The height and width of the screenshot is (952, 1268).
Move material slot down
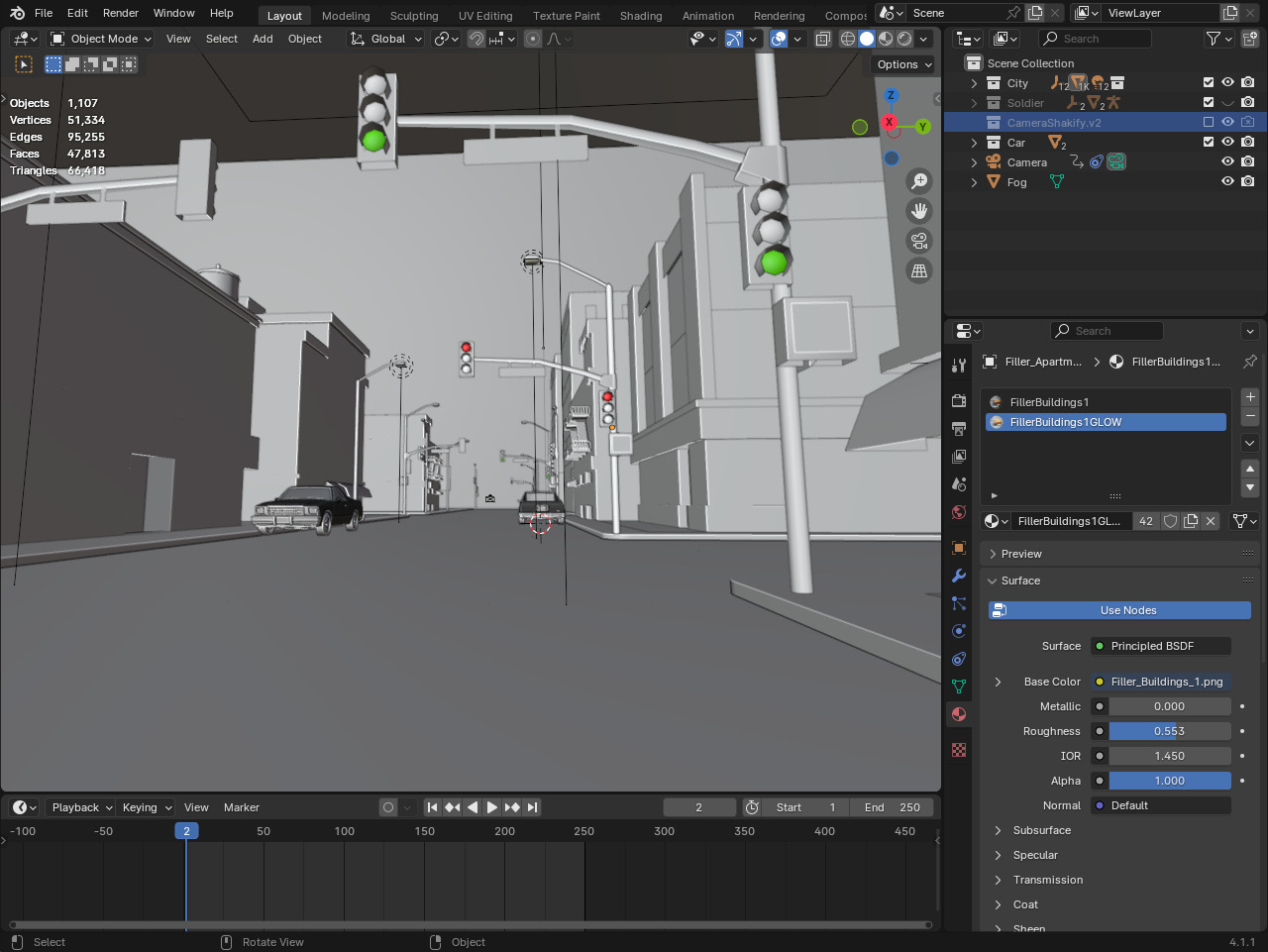pyautogui.click(x=1250, y=487)
